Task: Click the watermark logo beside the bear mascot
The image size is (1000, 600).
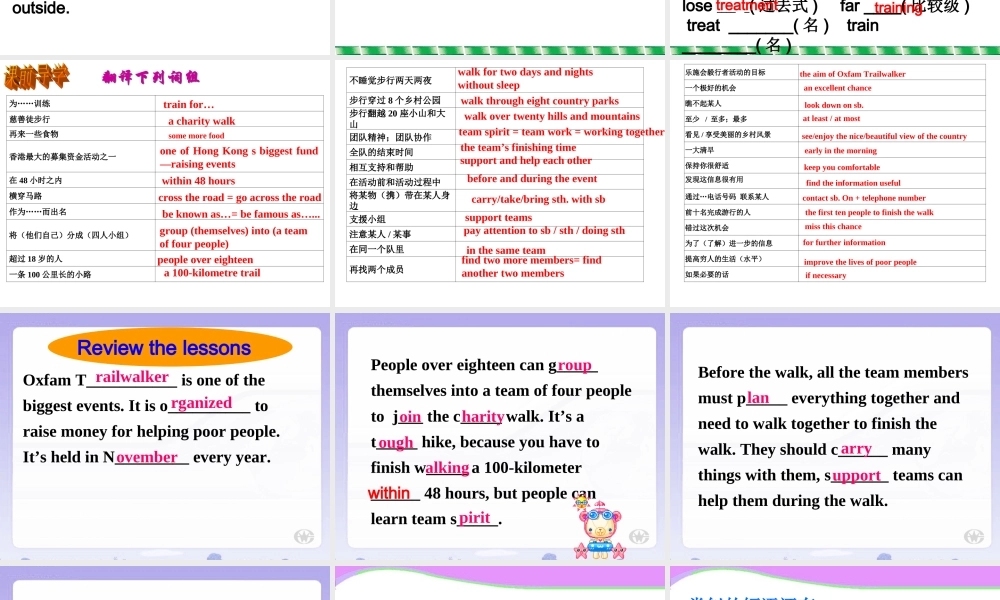Action: (638, 536)
